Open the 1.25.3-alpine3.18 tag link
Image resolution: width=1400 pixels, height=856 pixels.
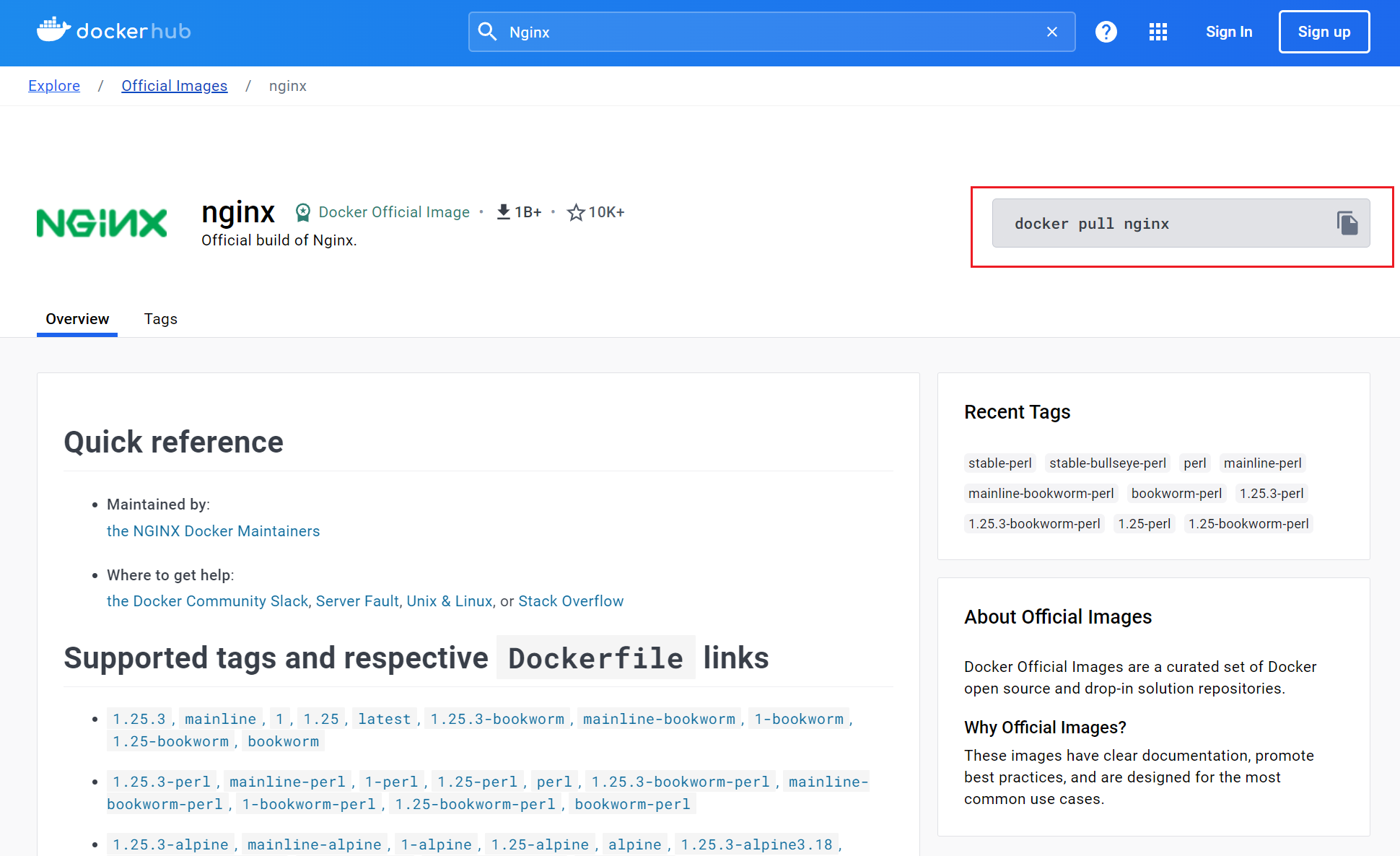(756, 844)
